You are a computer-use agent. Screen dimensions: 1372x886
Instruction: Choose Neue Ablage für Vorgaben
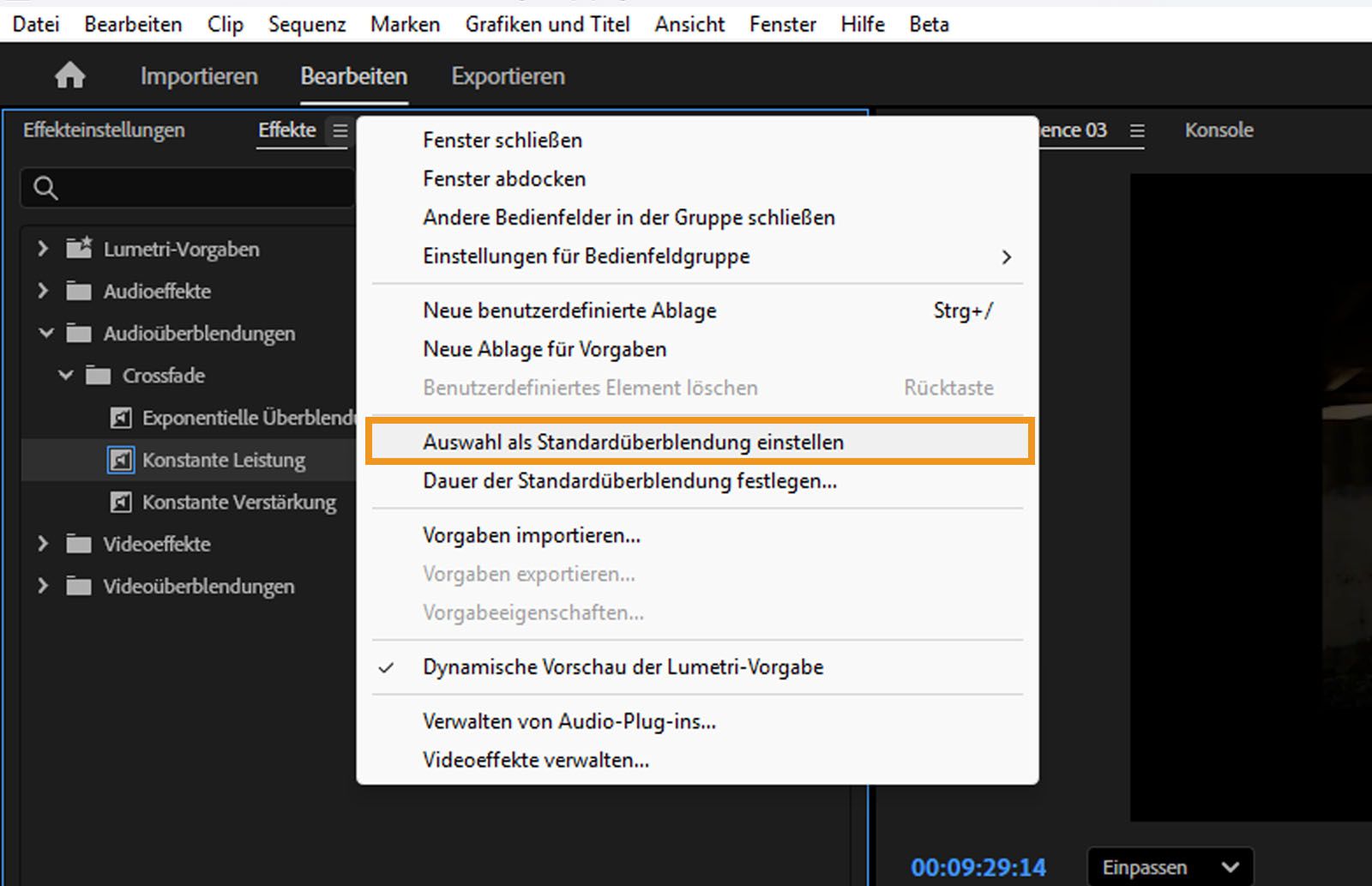coord(697,349)
